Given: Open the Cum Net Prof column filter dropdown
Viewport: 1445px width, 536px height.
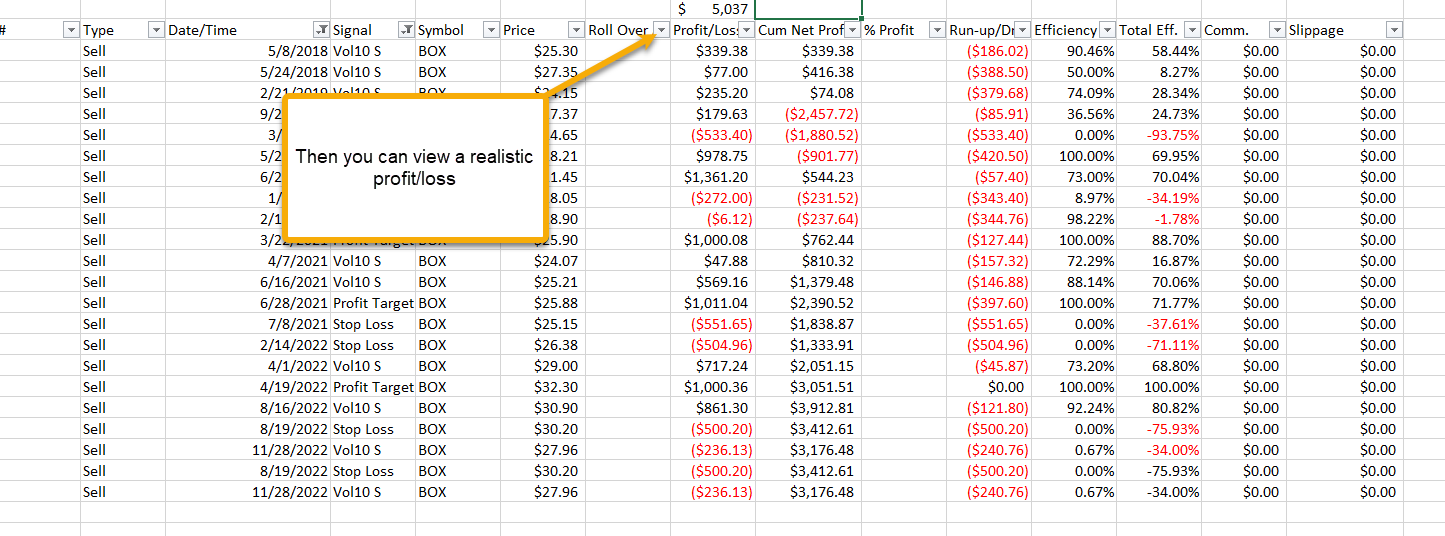Looking at the screenshot, I should click(852, 30).
